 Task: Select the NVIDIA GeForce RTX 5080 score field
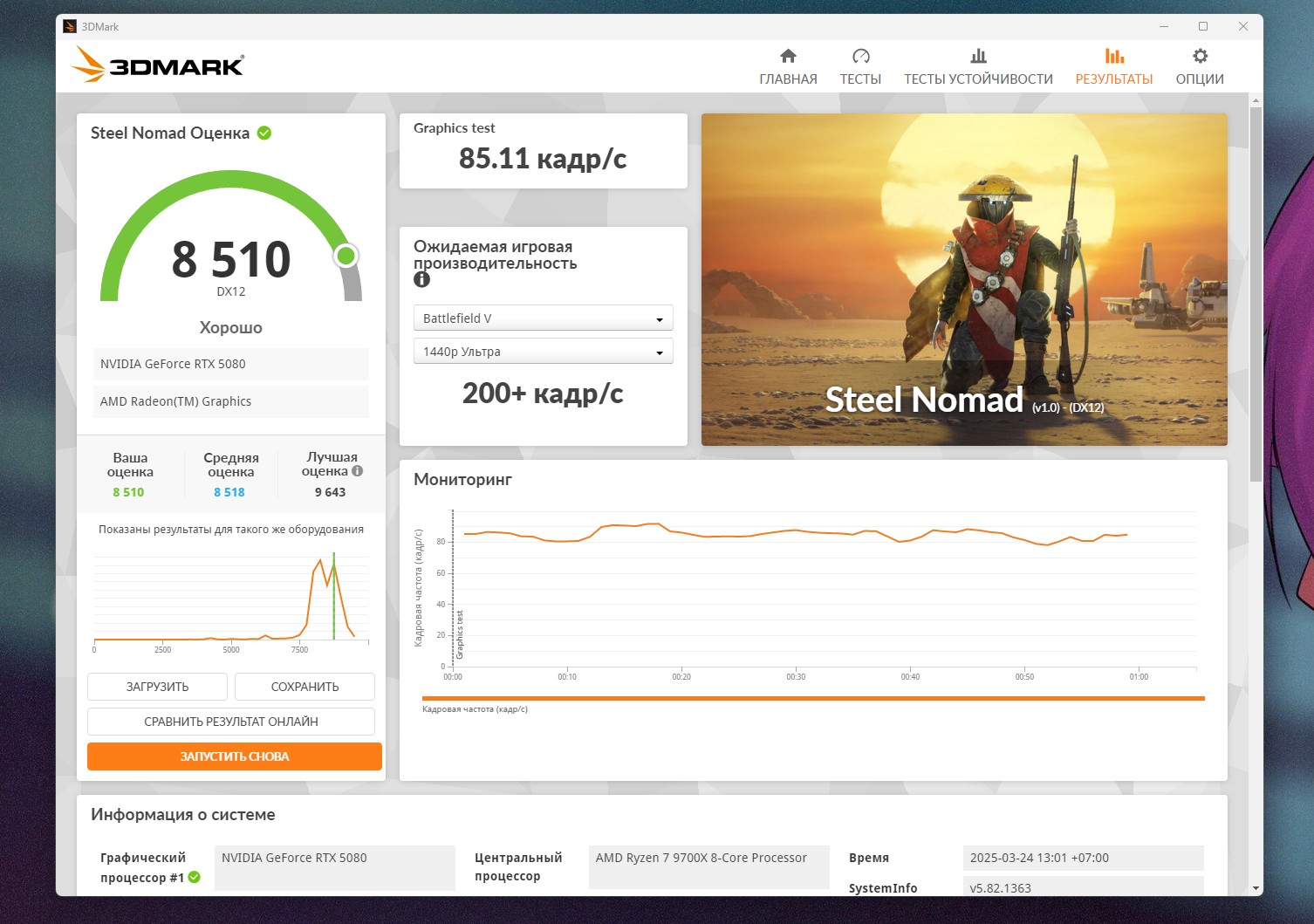(x=231, y=364)
